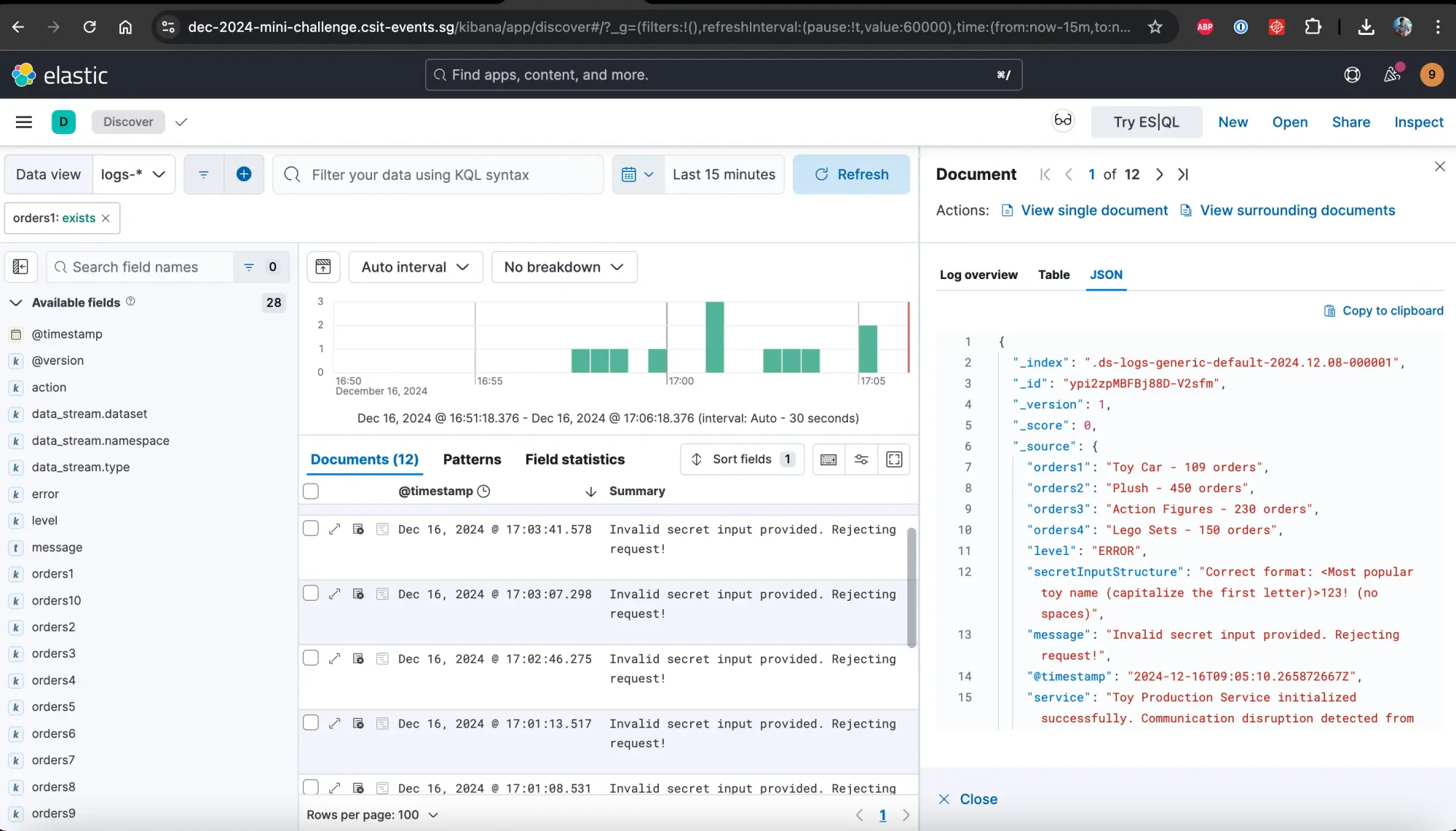Viewport: 1456px width, 831px height.
Task: Open the Log overview tab
Action: (978, 275)
